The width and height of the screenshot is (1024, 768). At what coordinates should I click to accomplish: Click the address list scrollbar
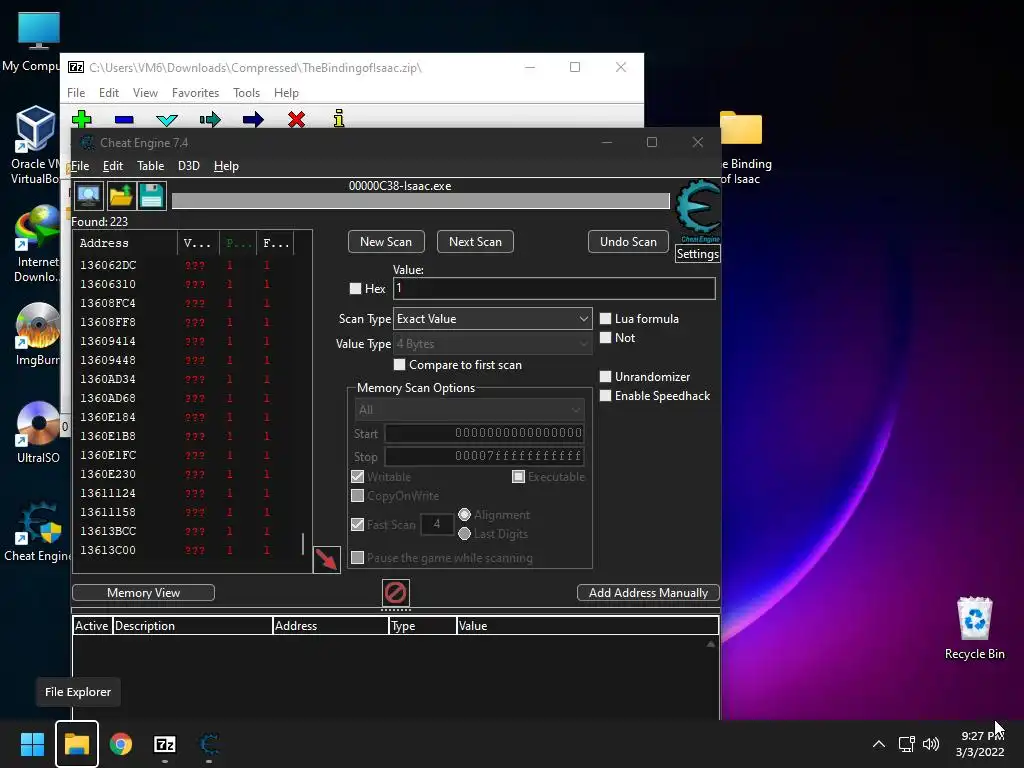point(302,545)
